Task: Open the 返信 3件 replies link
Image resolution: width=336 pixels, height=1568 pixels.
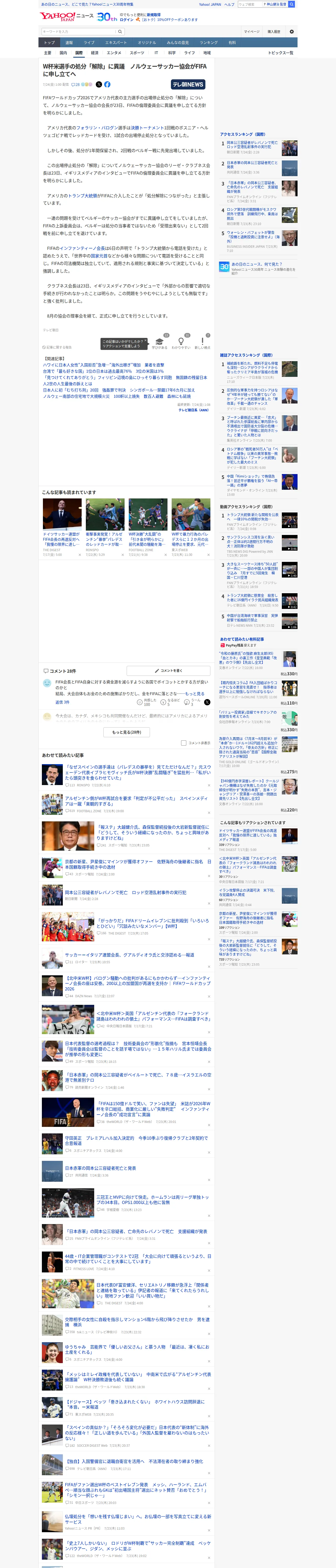Action: tap(62, 702)
